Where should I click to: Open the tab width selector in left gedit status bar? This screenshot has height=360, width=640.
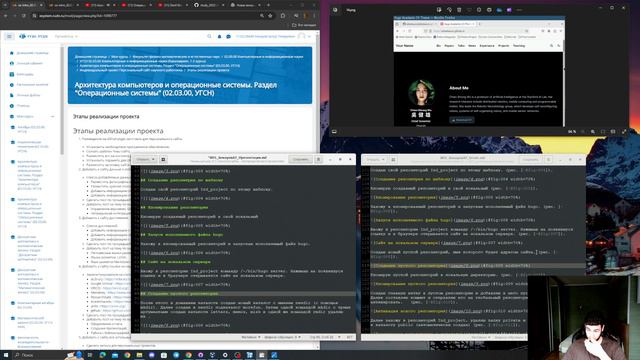[282, 337]
